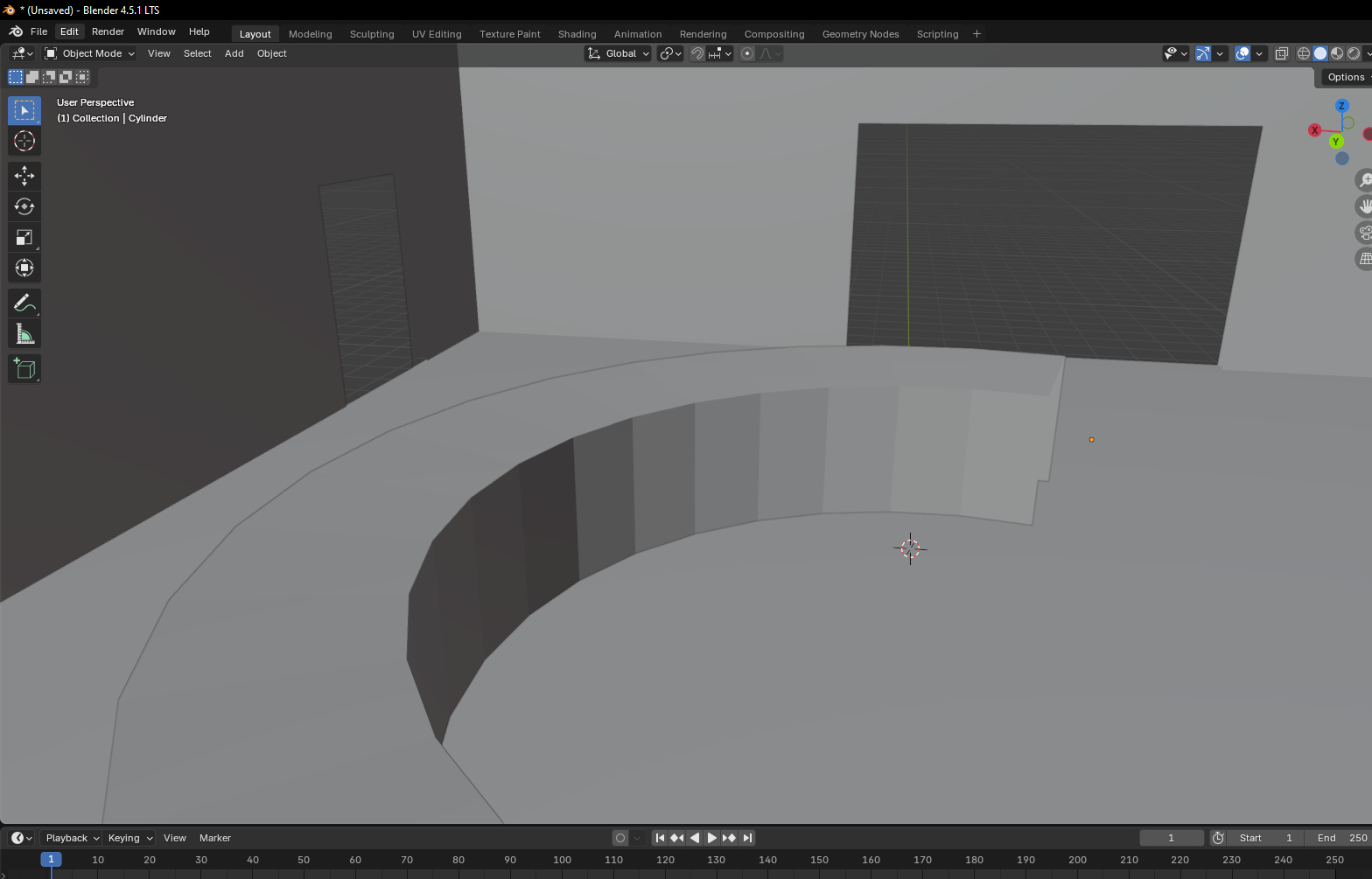Screen dimensions: 1372x879
Task: Select the Cursor tool in toolbar
Action: pyautogui.click(x=24, y=141)
